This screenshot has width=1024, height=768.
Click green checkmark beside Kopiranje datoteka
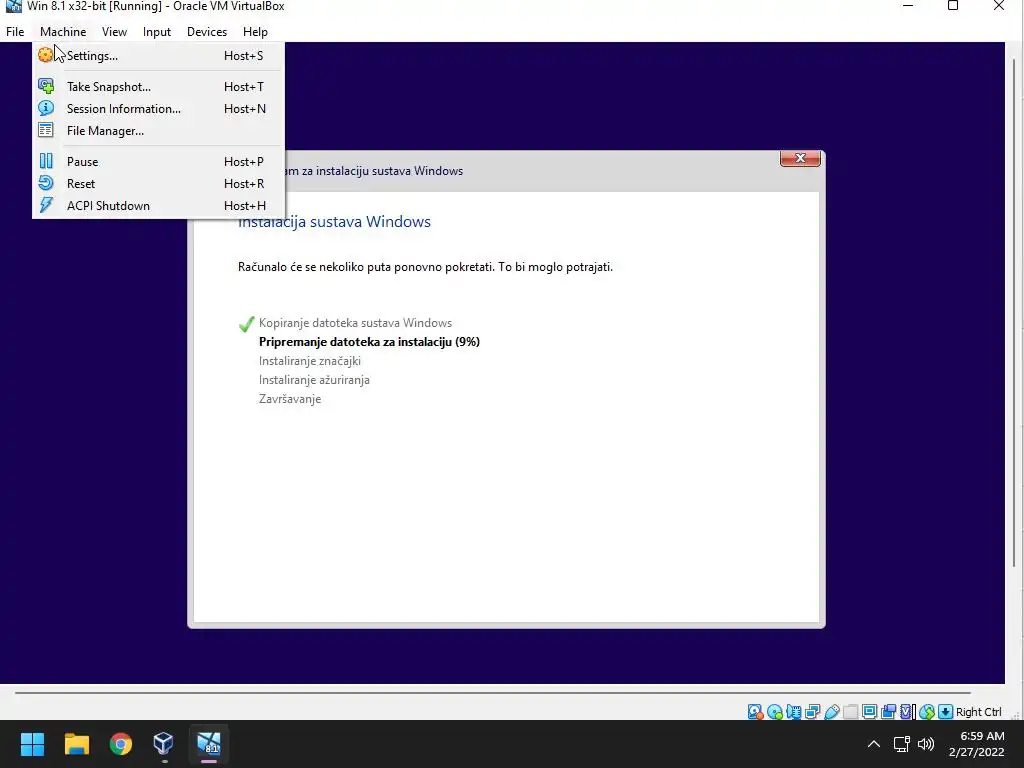click(x=246, y=323)
